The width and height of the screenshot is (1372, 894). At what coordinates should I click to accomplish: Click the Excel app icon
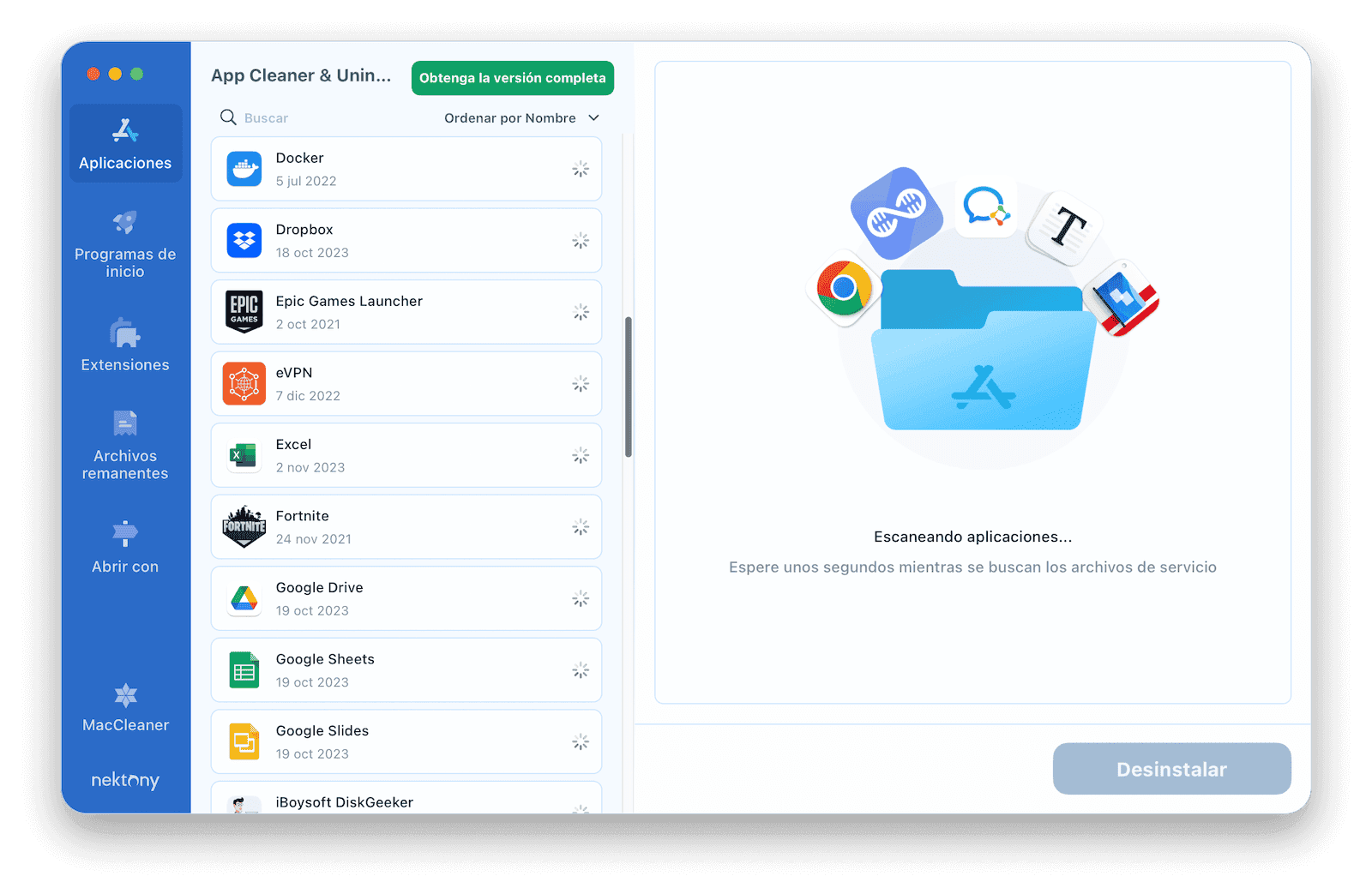pyautogui.click(x=244, y=455)
